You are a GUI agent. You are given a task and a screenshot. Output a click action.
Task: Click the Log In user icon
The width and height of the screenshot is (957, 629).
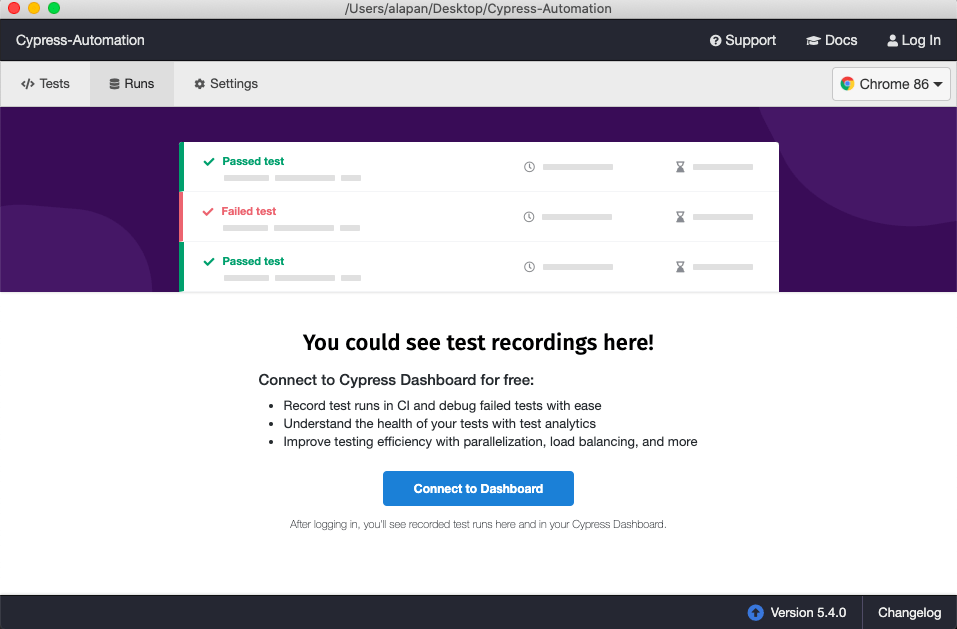891,40
